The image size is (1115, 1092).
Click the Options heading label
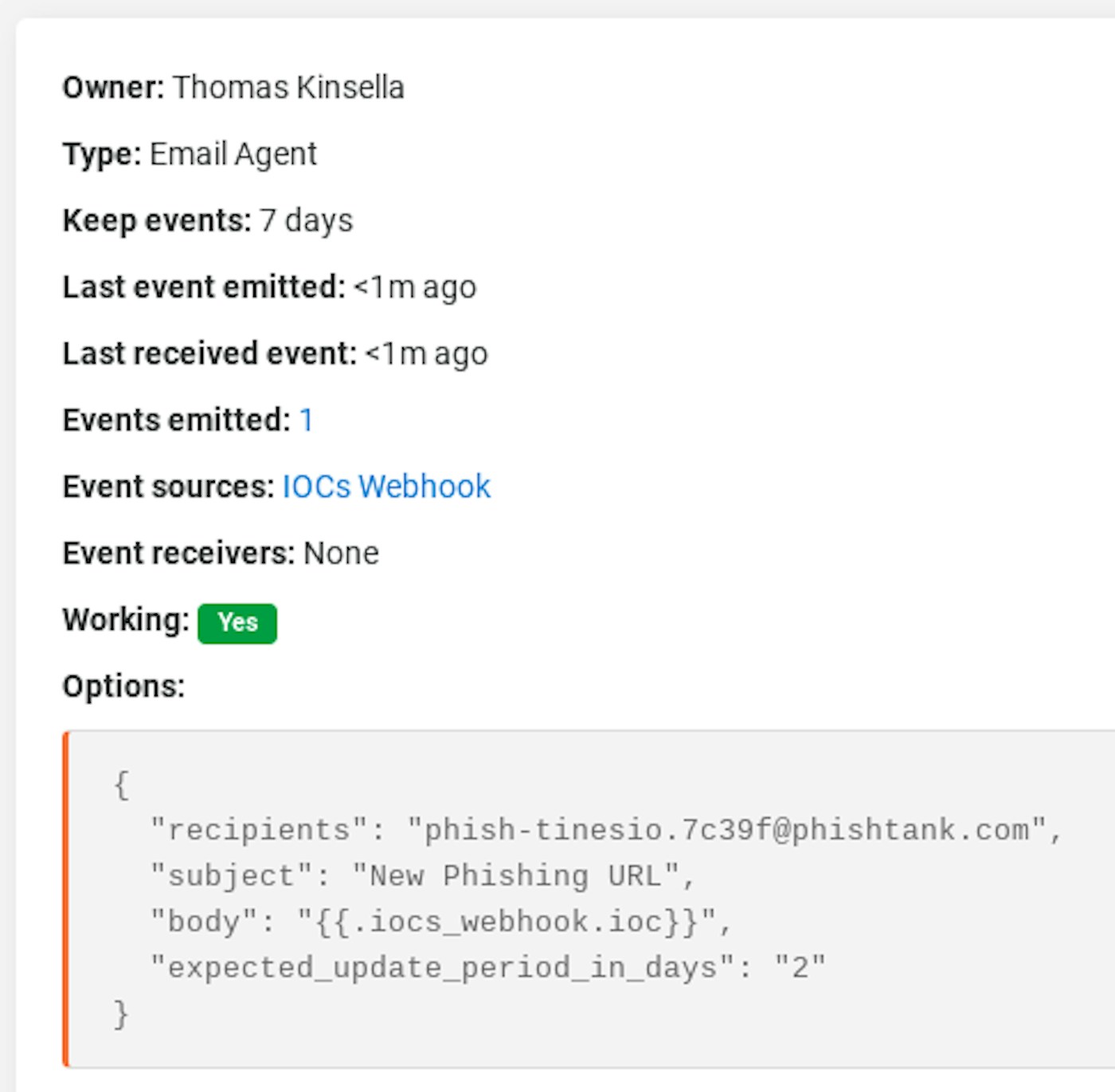point(123,687)
